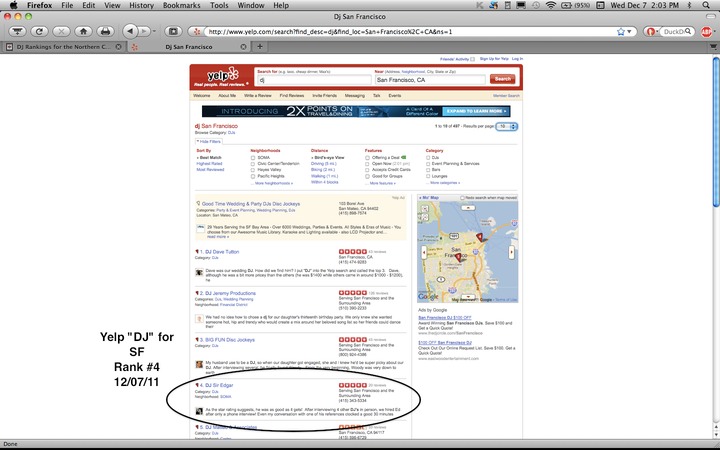
Task: Click the Search for input field
Action: coord(314,80)
